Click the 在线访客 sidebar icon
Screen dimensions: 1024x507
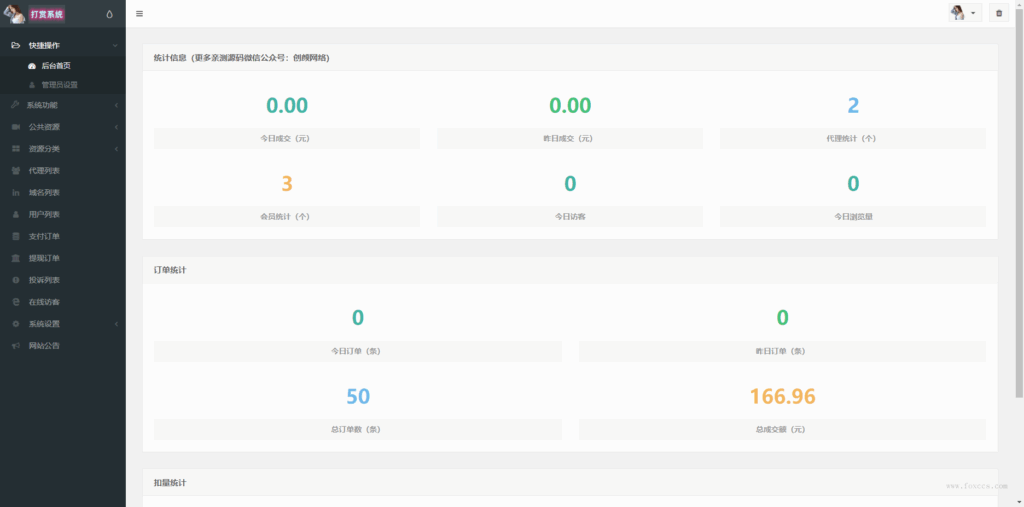(15, 302)
